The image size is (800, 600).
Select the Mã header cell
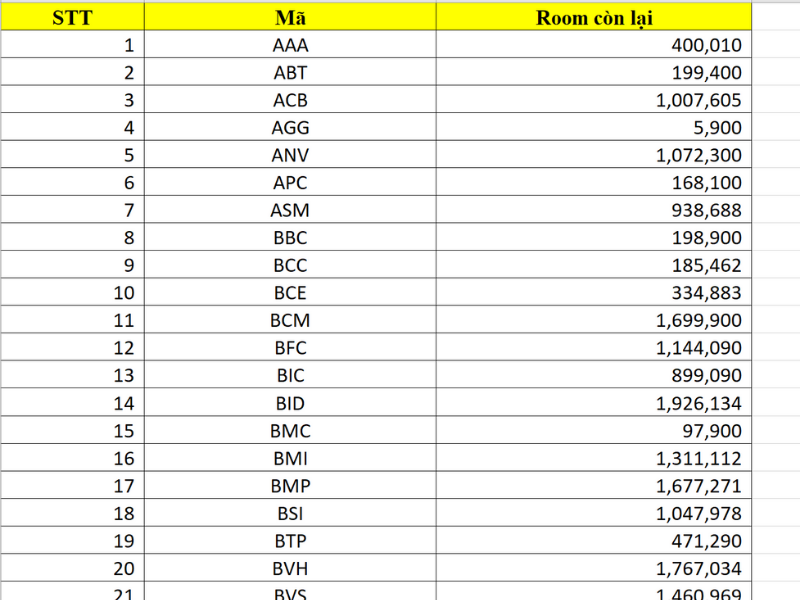290,17
